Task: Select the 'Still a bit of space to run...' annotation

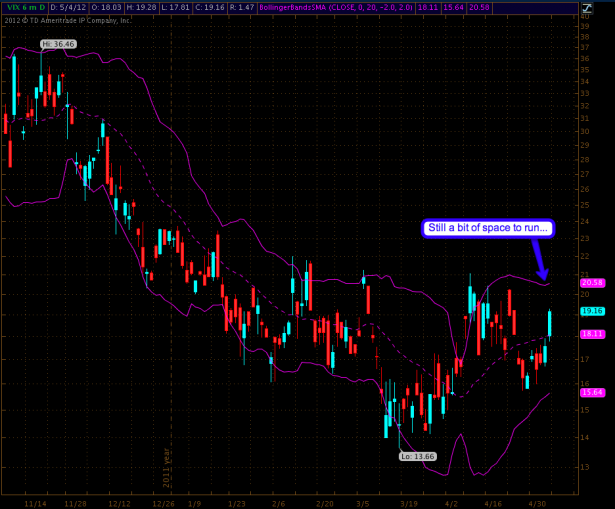Action: click(486, 228)
